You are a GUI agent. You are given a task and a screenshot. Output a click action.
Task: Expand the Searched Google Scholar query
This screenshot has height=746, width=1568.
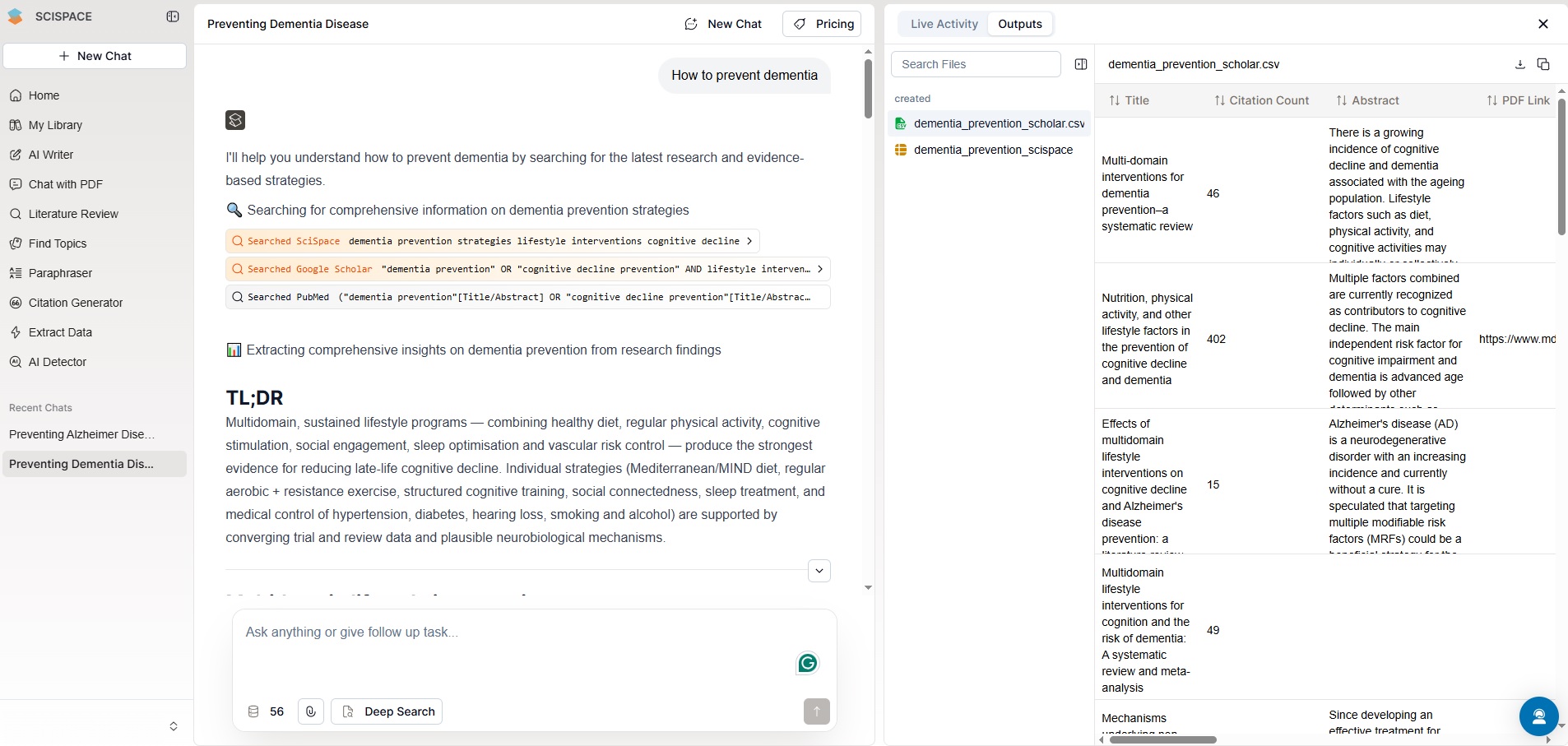(819, 269)
